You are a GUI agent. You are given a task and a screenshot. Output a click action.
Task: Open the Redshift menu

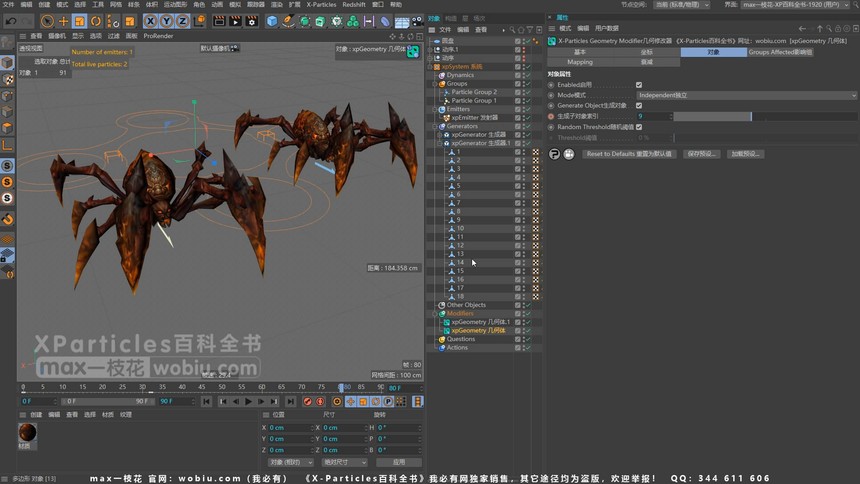(x=354, y=4)
